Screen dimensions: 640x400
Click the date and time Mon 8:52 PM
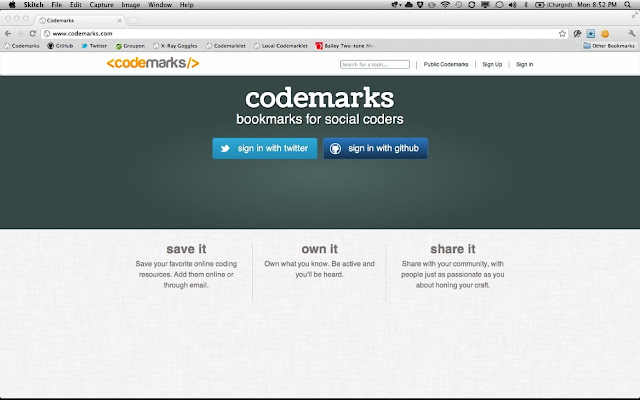point(597,5)
